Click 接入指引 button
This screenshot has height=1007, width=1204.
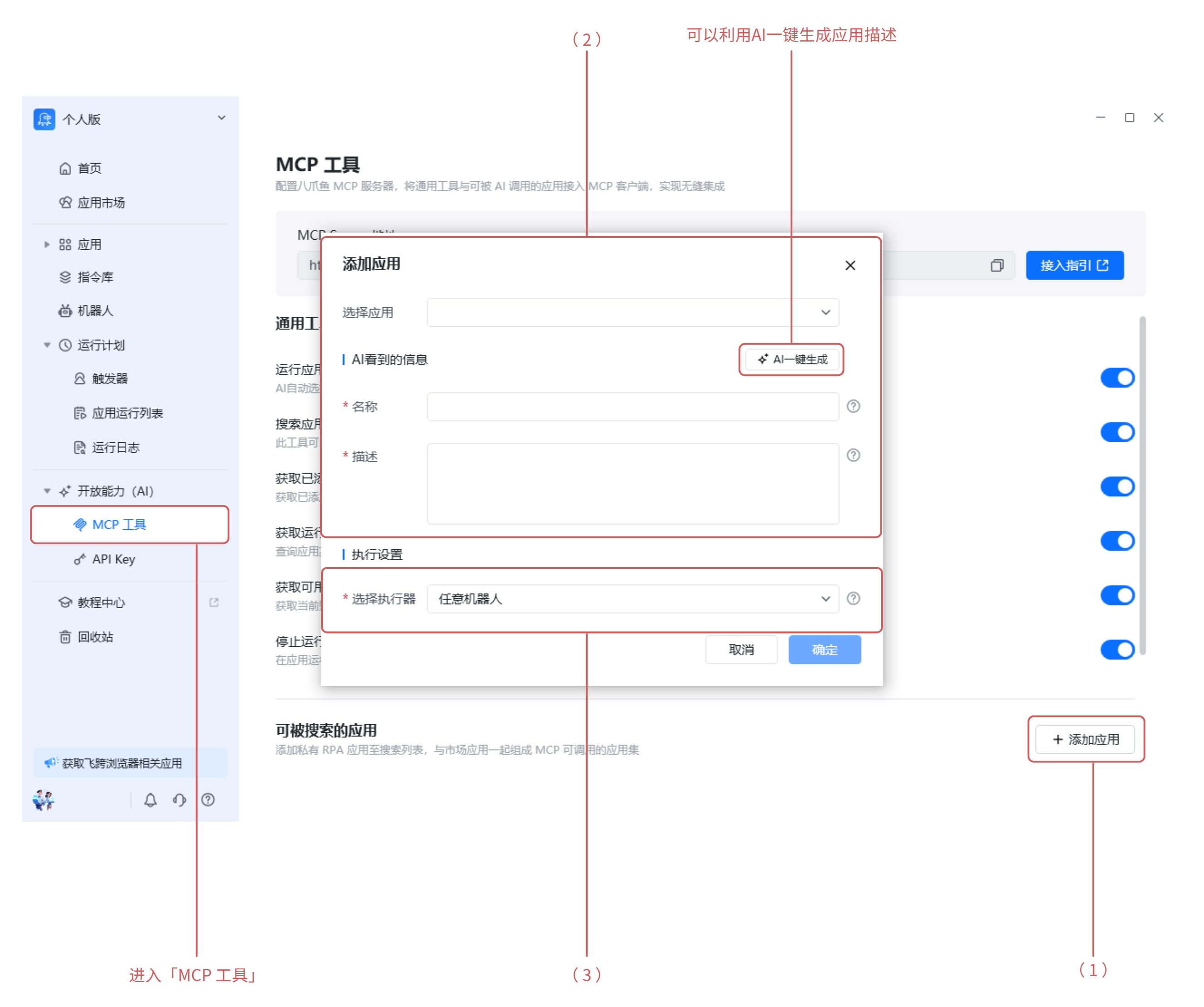tap(1076, 266)
